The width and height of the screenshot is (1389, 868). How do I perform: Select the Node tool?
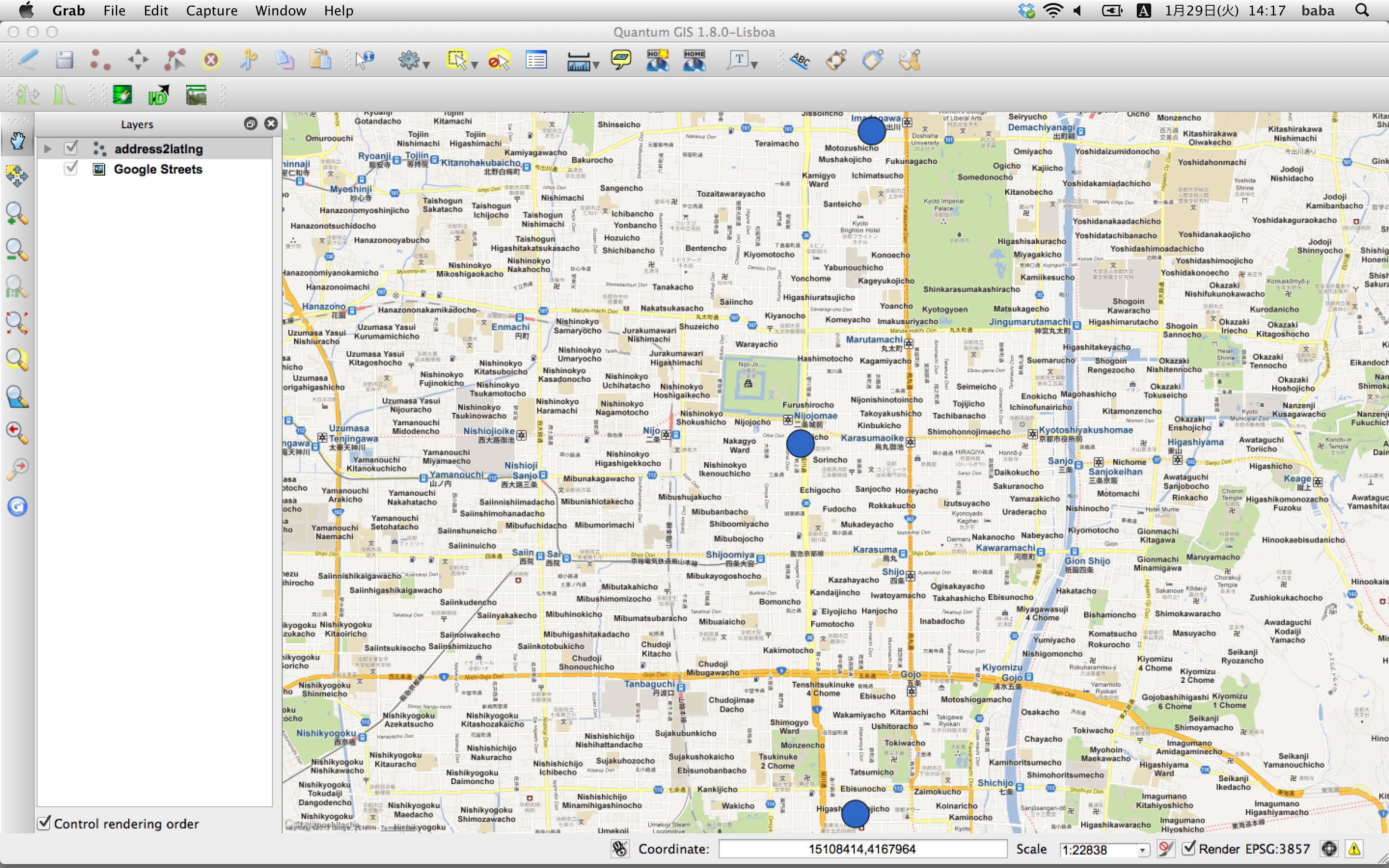(175, 60)
